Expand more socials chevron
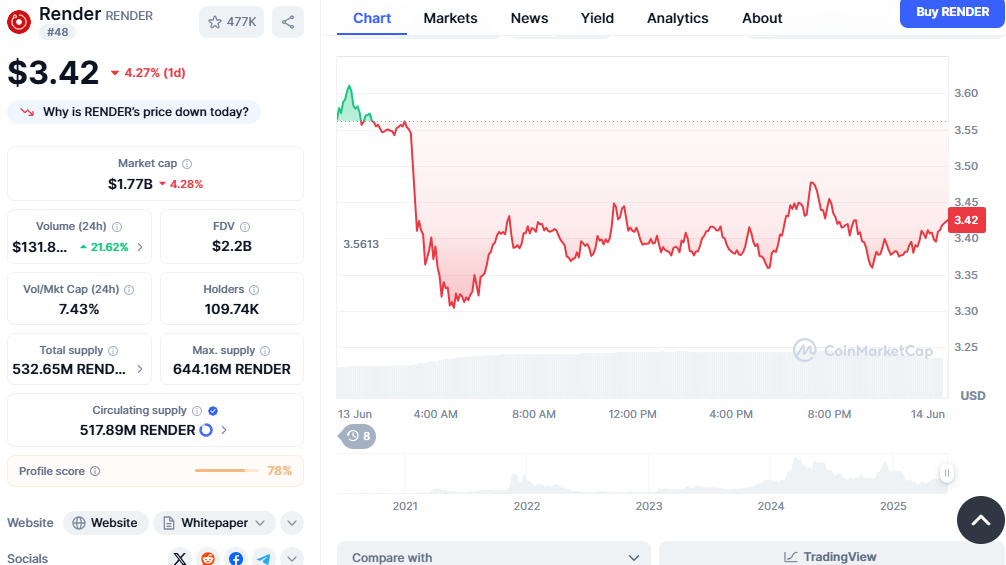This screenshot has height=565, width=1006. click(x=292, y=558)
